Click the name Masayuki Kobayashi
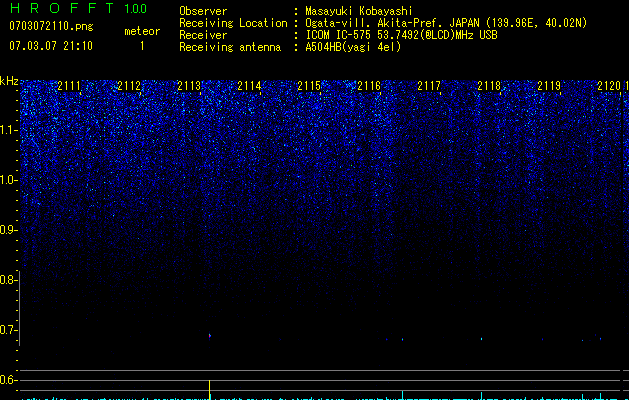This screenshot has width=629, height=400. [359, 11]
